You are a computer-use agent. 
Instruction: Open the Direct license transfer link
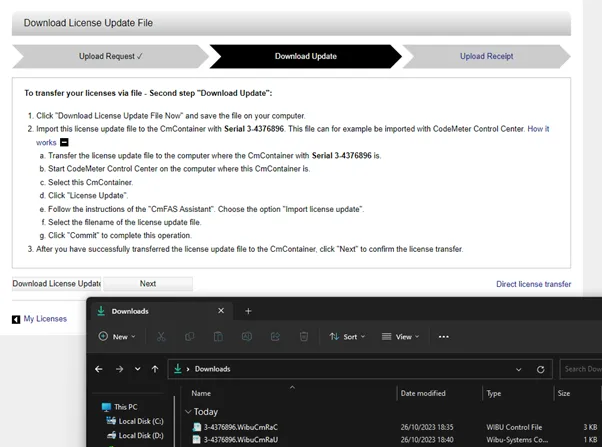tap(533, 284)
